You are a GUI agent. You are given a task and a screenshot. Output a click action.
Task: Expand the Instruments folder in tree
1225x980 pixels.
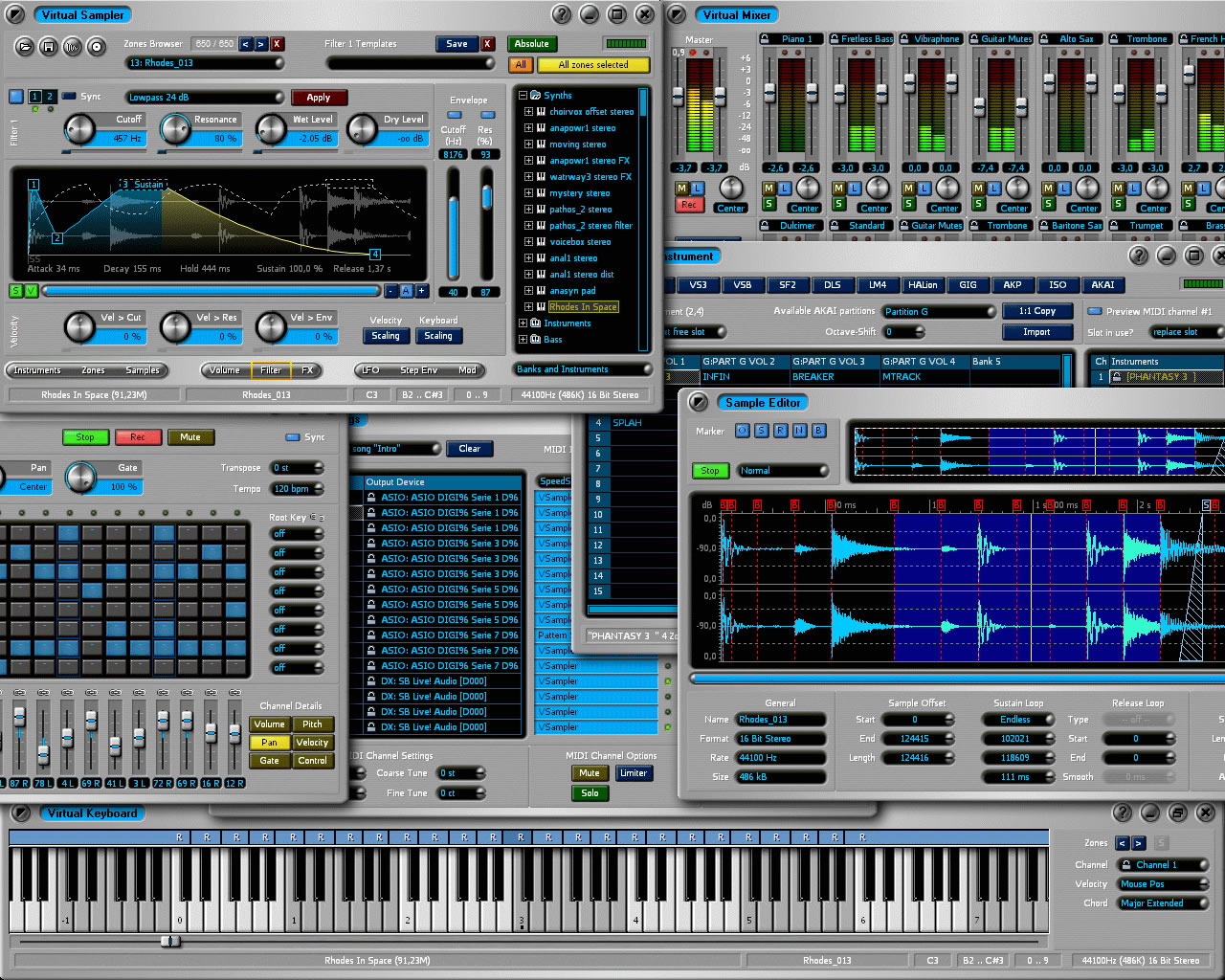pos(523,323)
